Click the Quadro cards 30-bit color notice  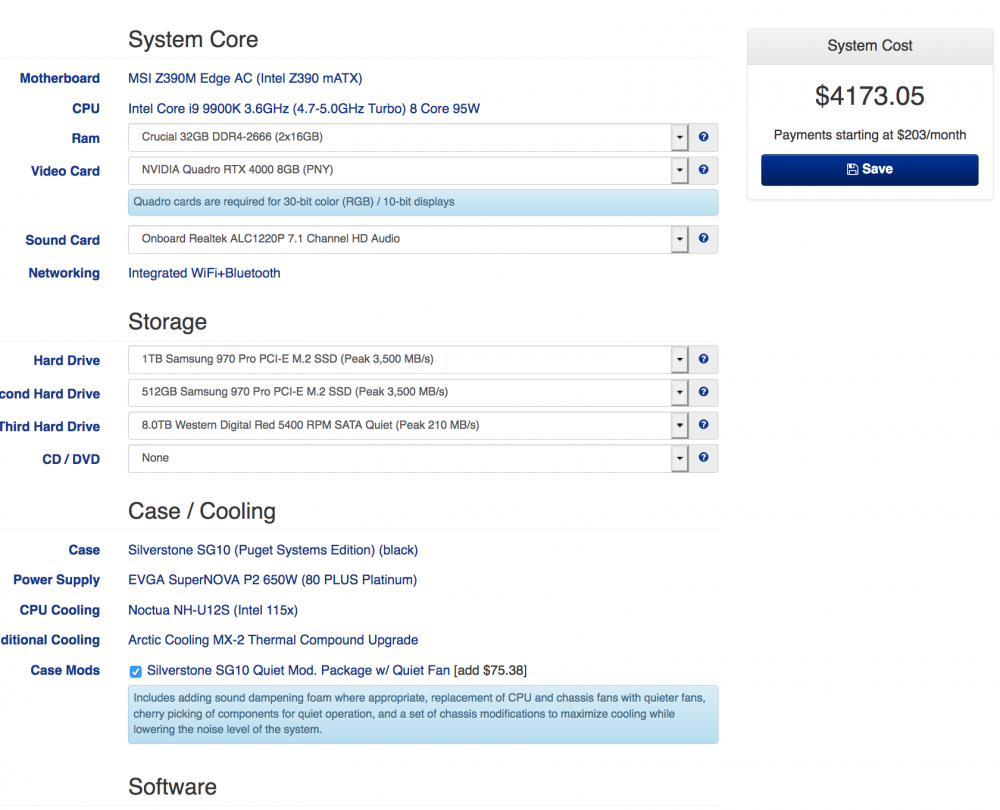point(423,202)
